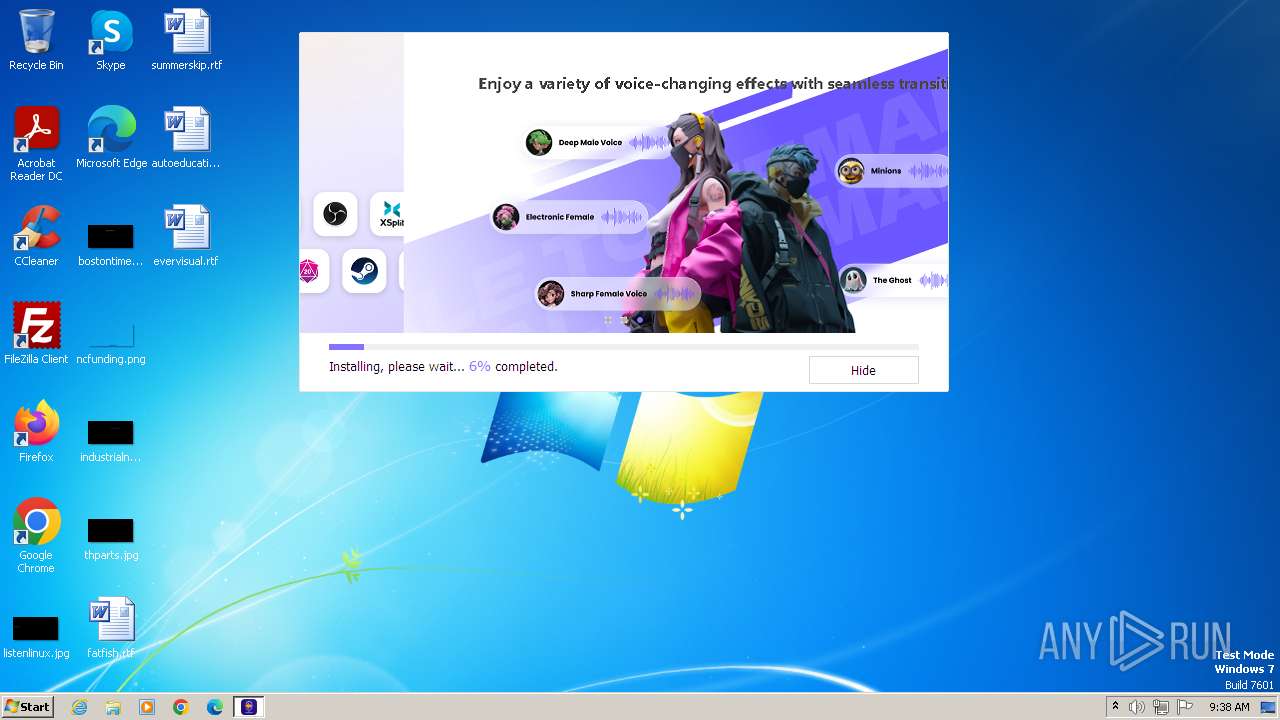This screenshot has width=1280, height=720.
Task: Select the Sharp Female Voice chip
Action: tap(617, 294)
